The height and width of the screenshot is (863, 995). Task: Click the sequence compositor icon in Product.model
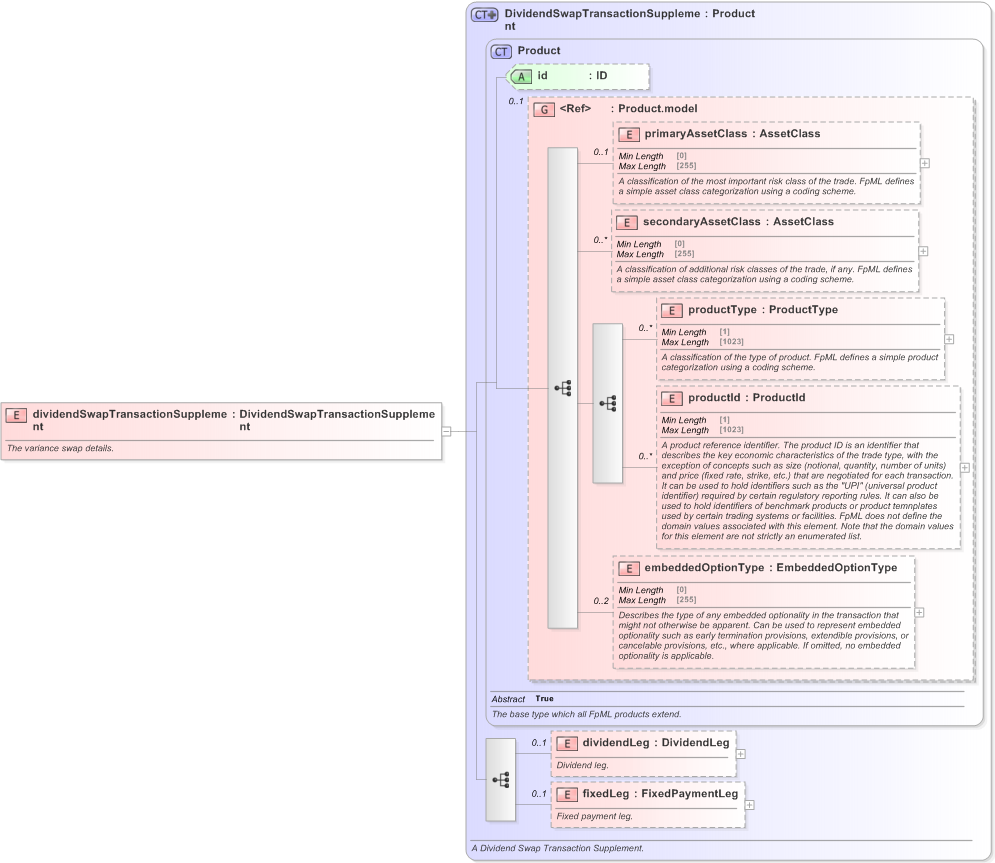coord(563,388)
